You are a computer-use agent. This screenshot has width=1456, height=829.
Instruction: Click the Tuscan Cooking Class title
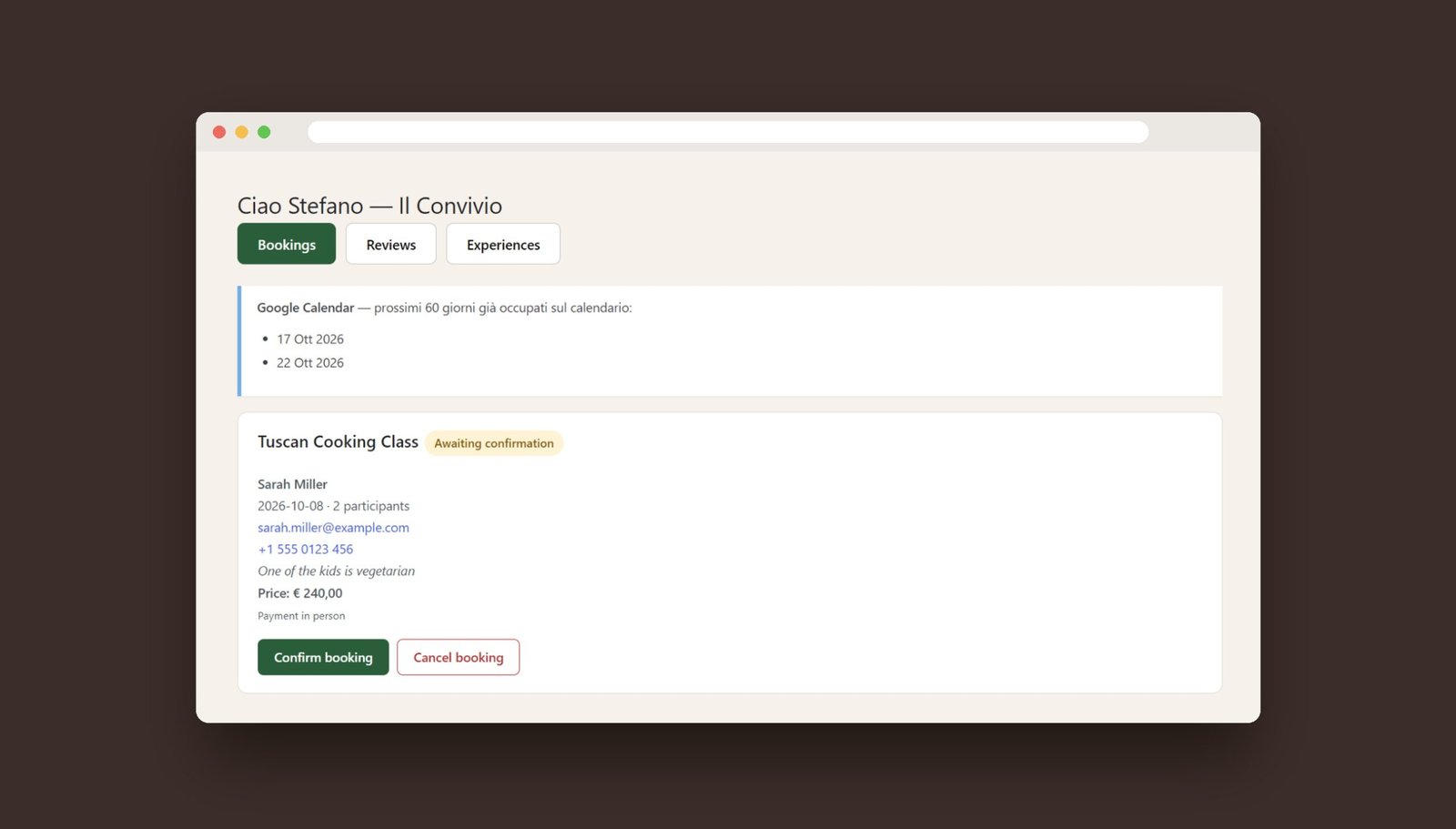pyautogui.click(x=338, y=441)
